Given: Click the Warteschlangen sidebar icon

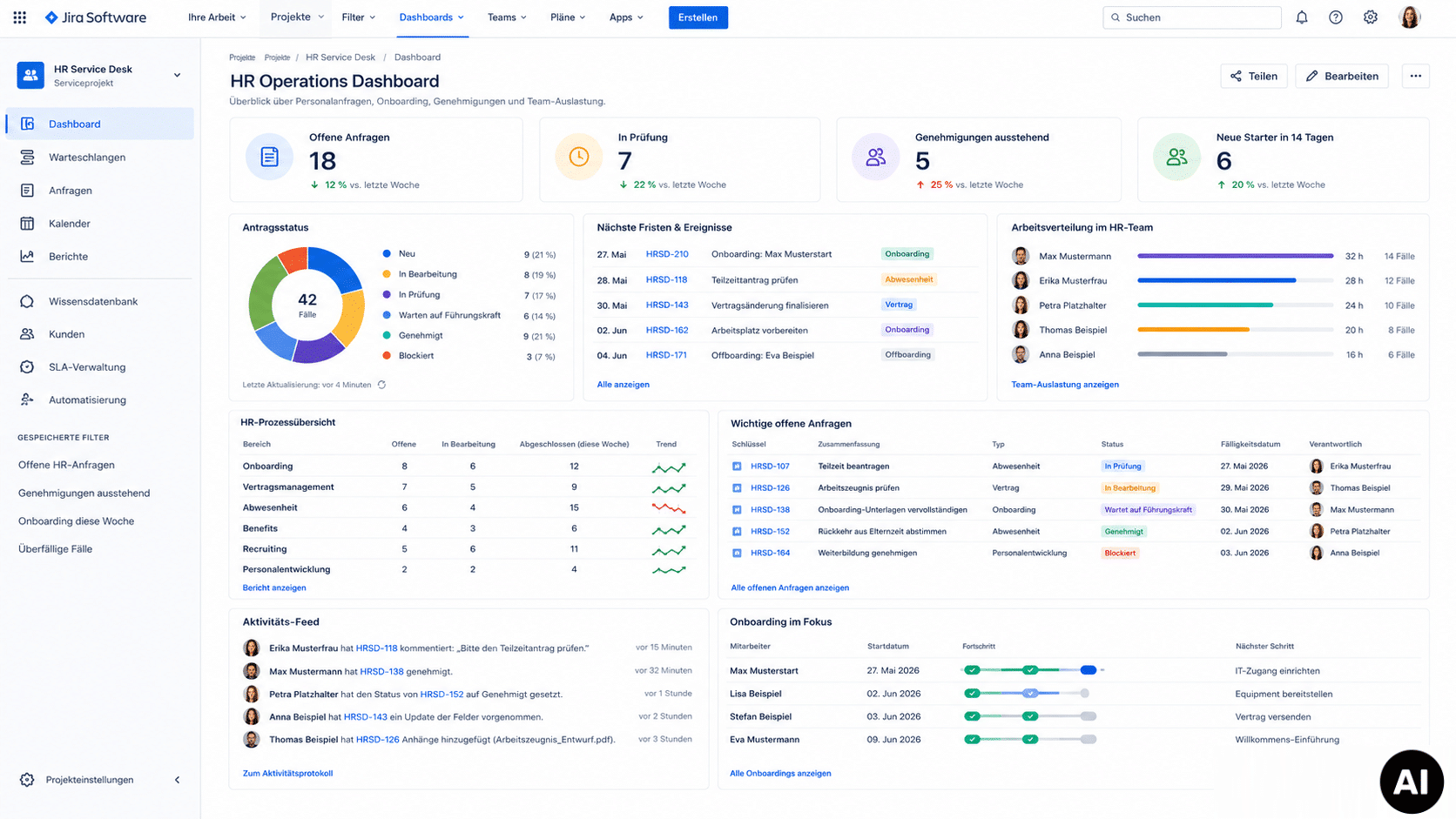Looking at the screenshot, I should click(27, 158).
